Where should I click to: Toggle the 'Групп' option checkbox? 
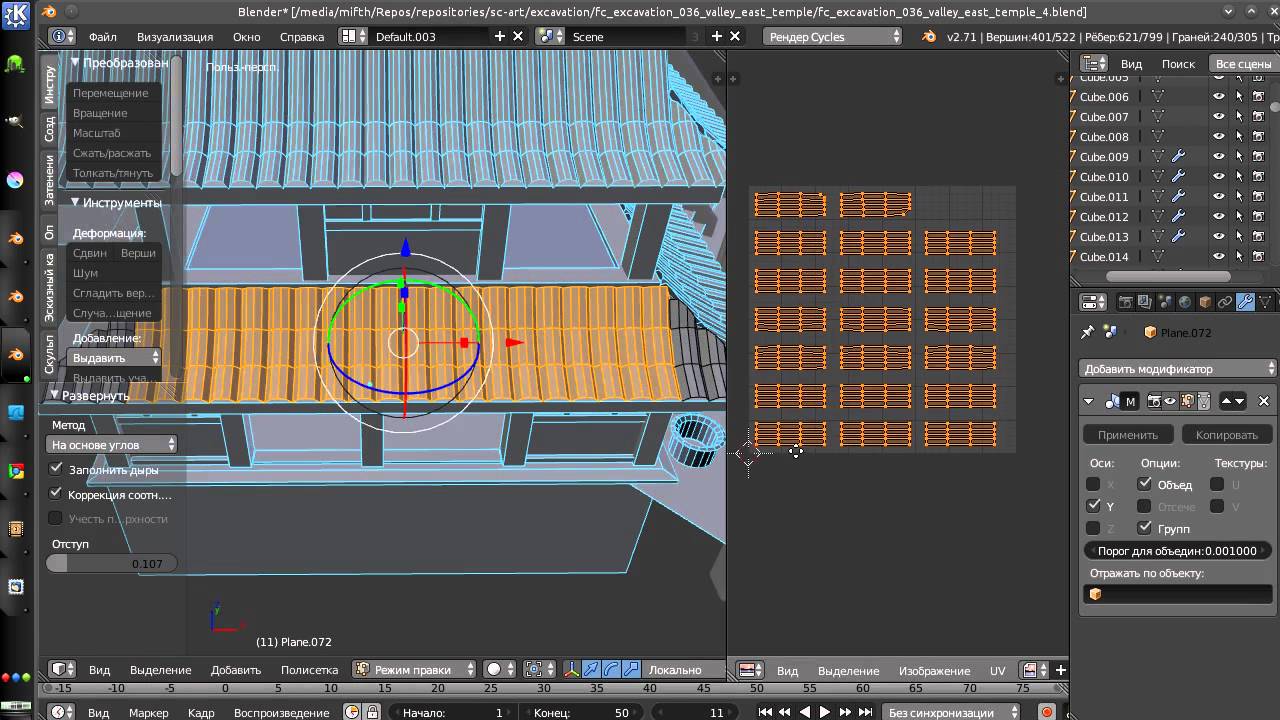[1145, 528]
